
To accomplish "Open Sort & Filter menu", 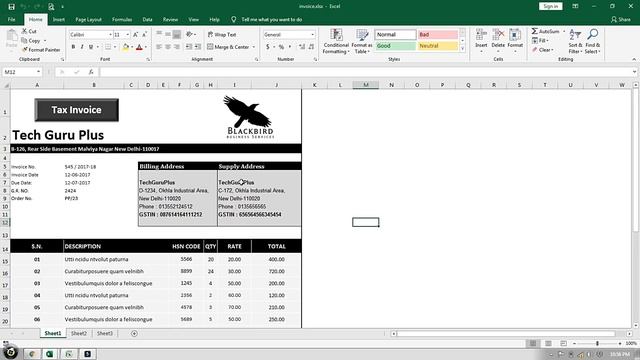I will (575, 41).
